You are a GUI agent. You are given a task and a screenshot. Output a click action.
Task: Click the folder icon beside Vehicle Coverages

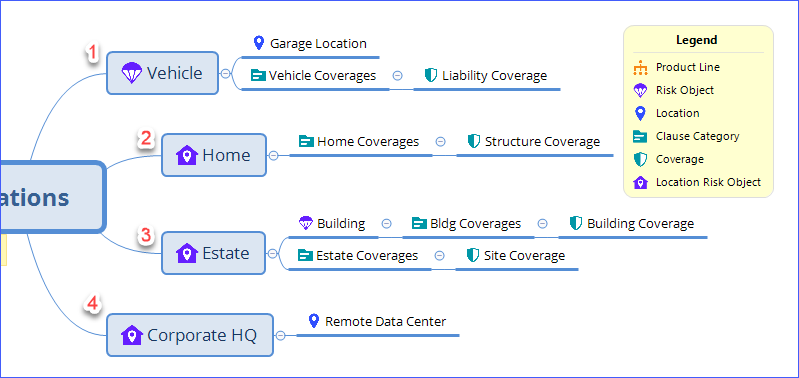coord(258,76)
